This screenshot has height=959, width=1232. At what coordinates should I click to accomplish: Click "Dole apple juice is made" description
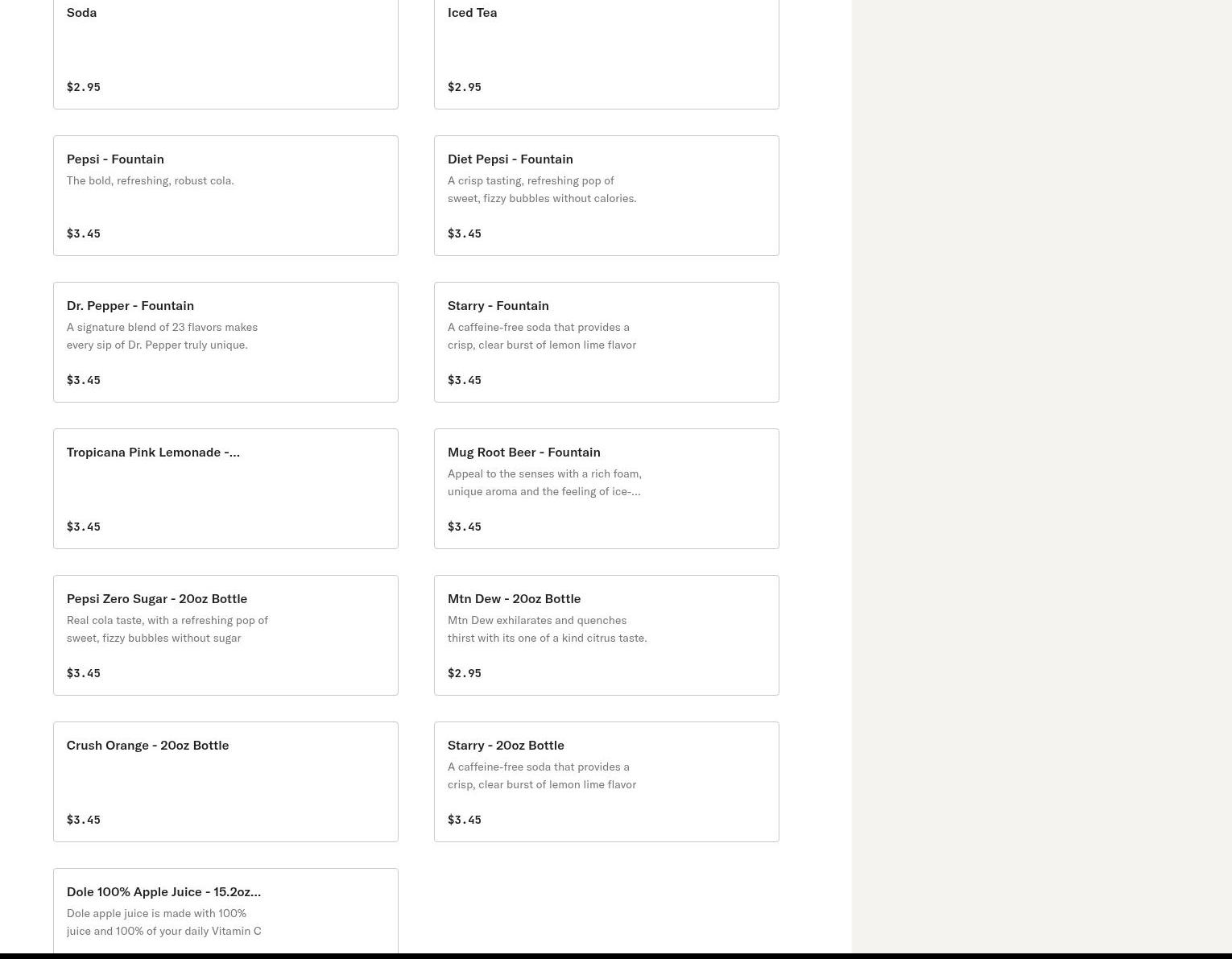[164, 922]
